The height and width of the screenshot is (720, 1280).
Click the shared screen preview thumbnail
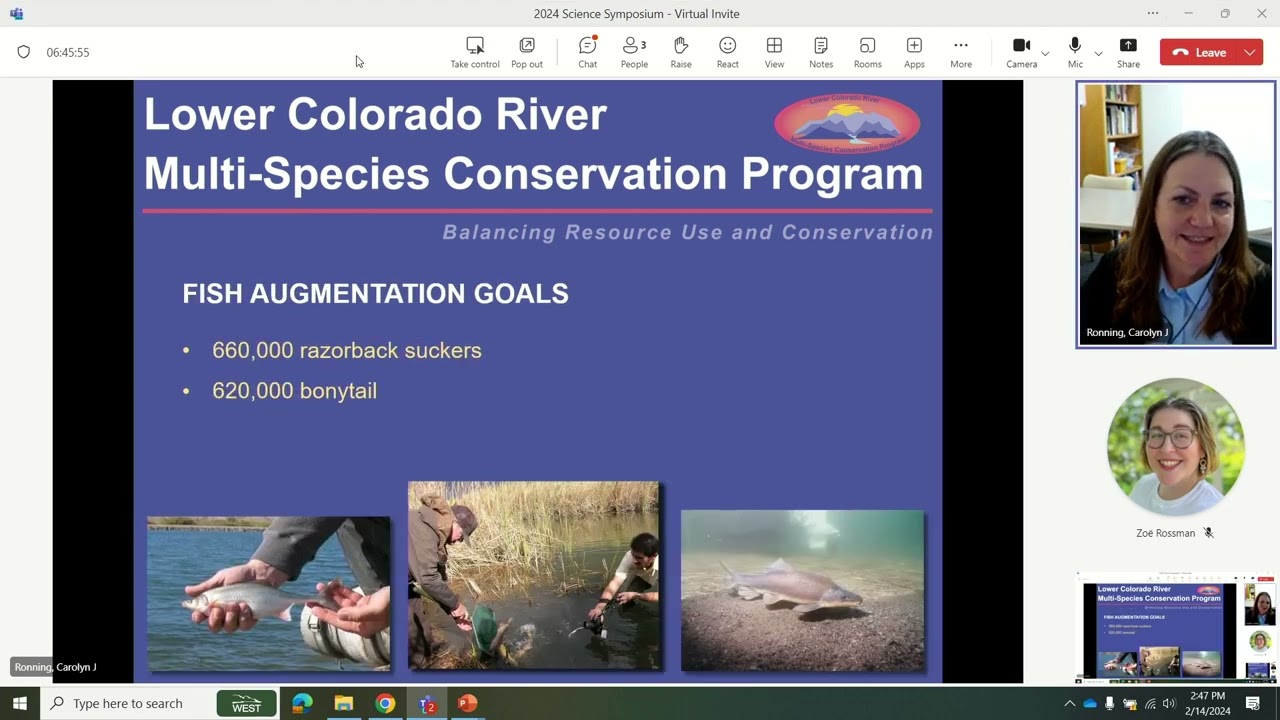tap(1175, 627)
